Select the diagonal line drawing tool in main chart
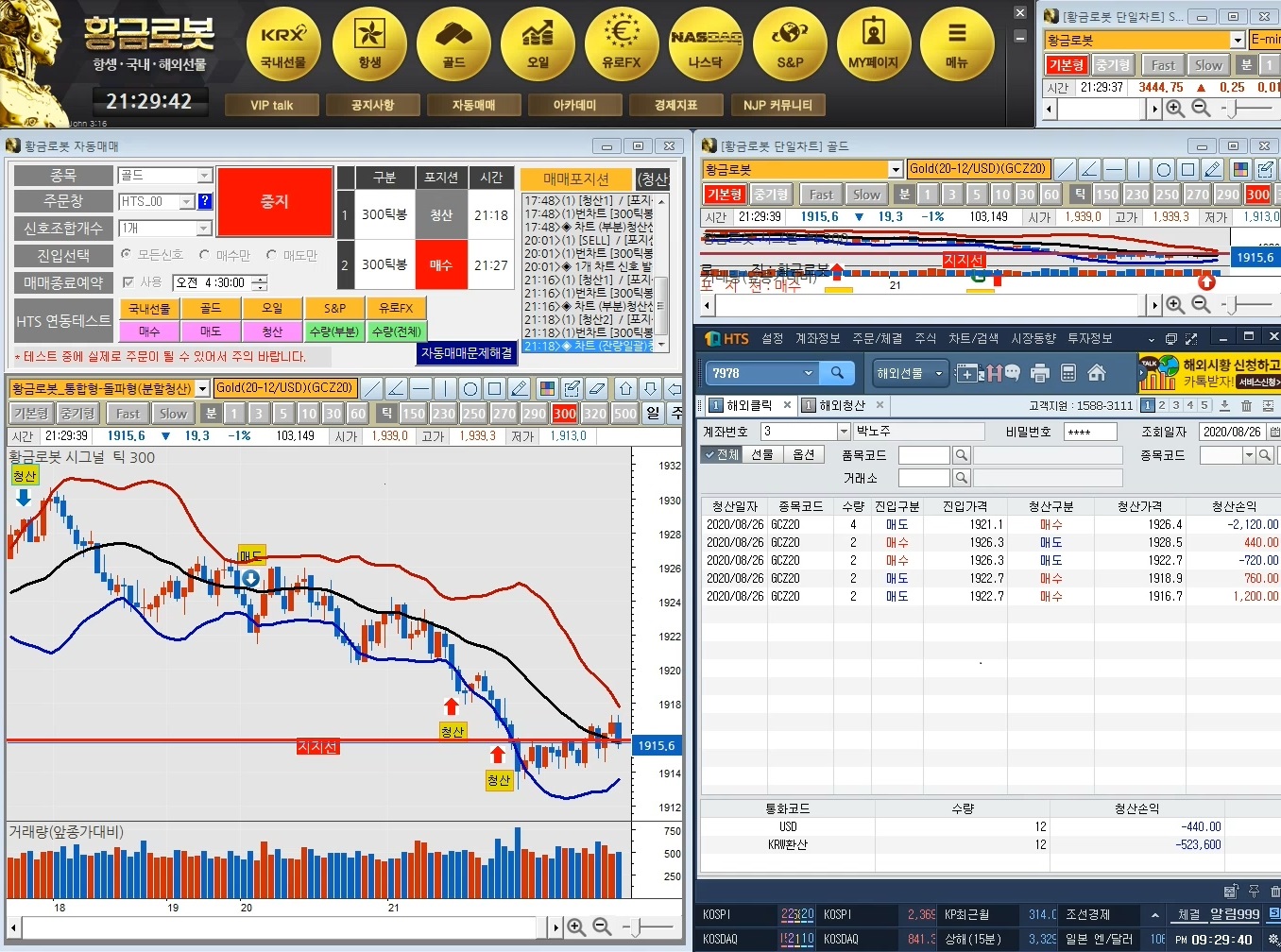Screen dimensions: 1281x952 (372, 388)
